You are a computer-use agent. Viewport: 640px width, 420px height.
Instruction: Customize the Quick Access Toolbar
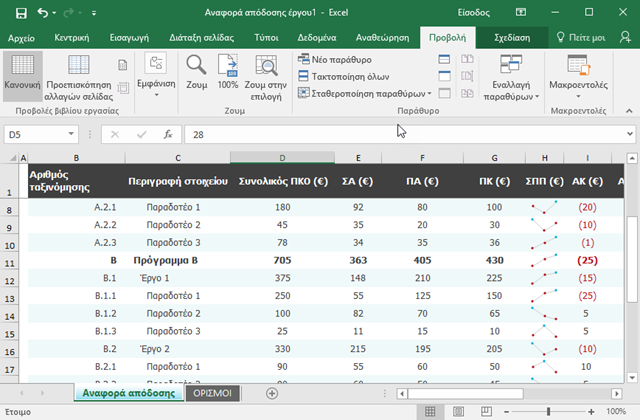[x=94, y=13]
